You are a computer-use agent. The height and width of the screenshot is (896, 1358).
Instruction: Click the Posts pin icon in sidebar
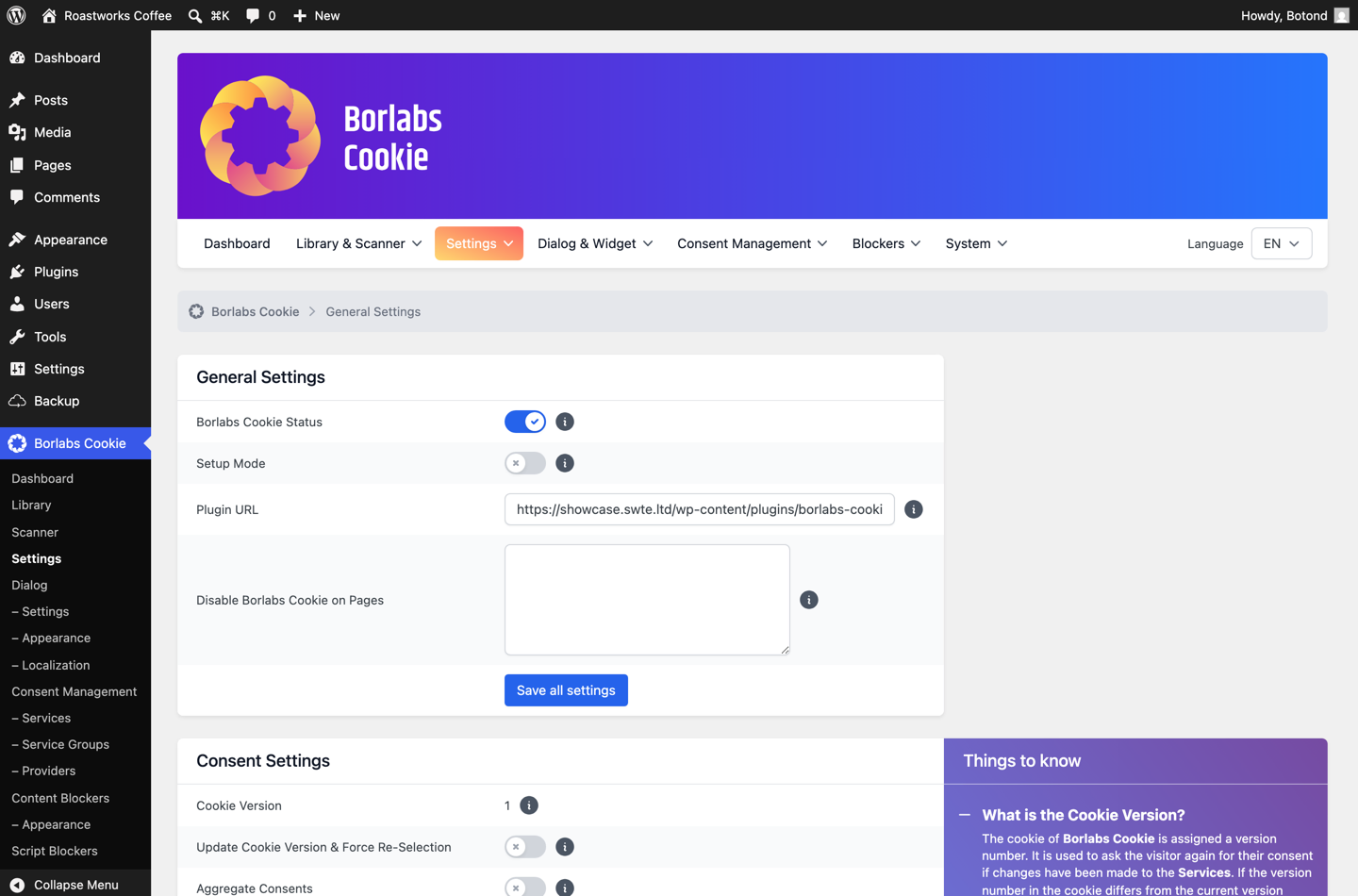pos(17,100)
